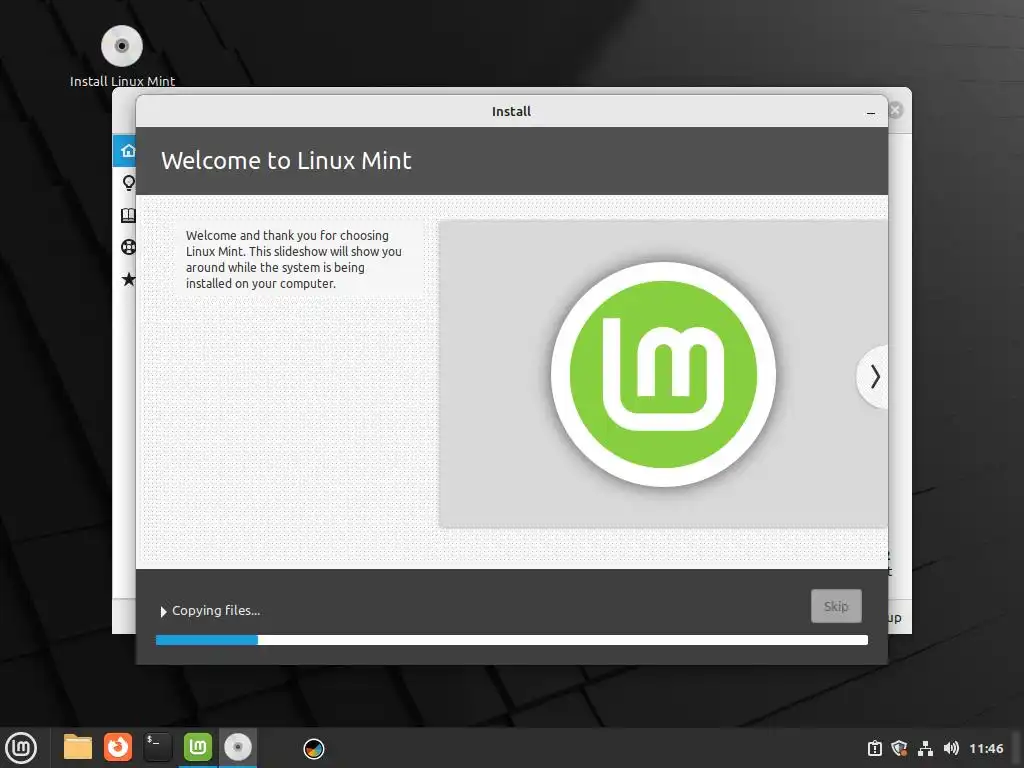Select the Home icon in Welcome sidebar
Viewport: 1024px width, 768px height.
(127, 150)
